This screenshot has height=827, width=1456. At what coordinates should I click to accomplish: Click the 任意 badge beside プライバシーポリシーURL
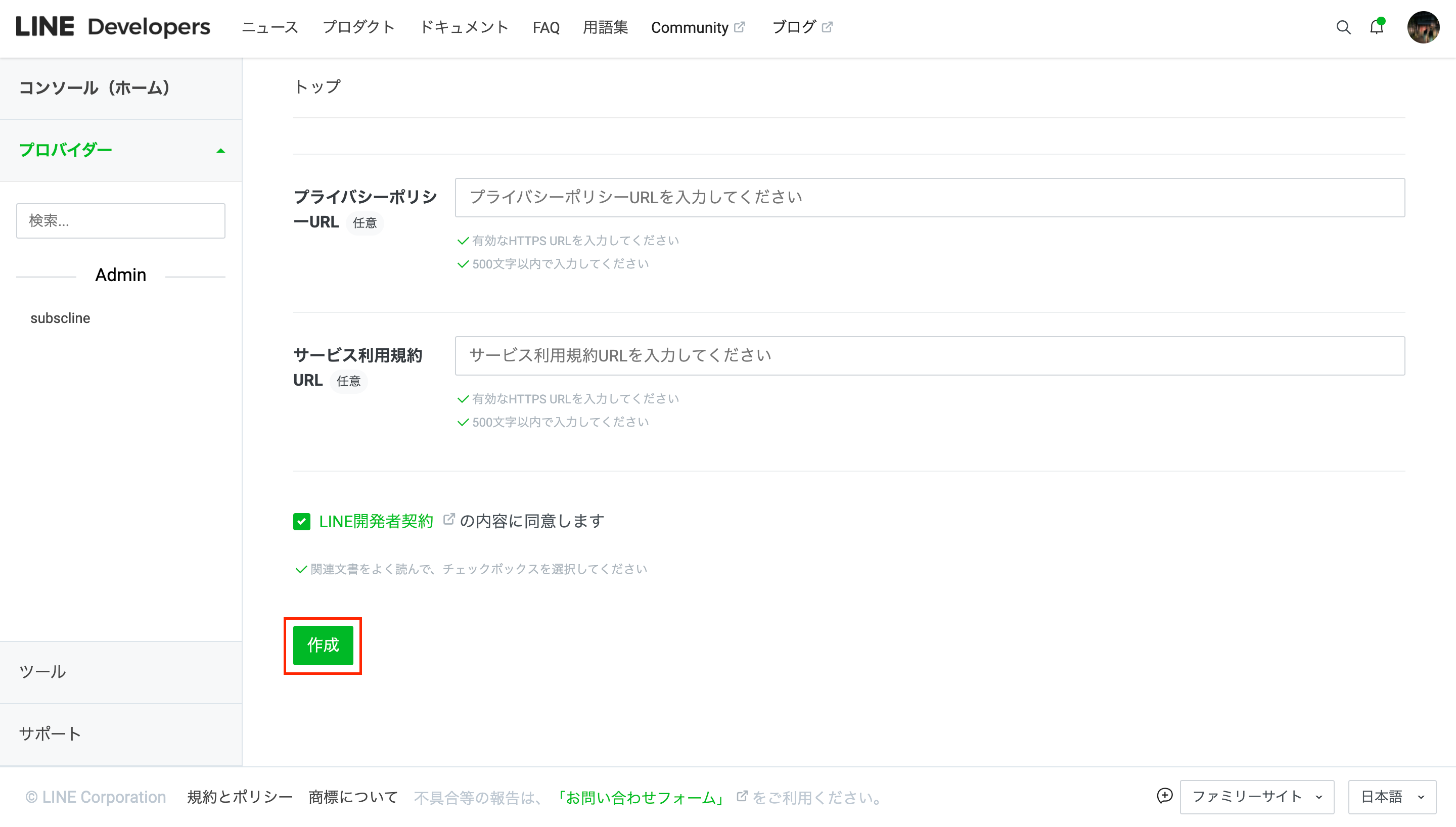(x=365, y=222)
